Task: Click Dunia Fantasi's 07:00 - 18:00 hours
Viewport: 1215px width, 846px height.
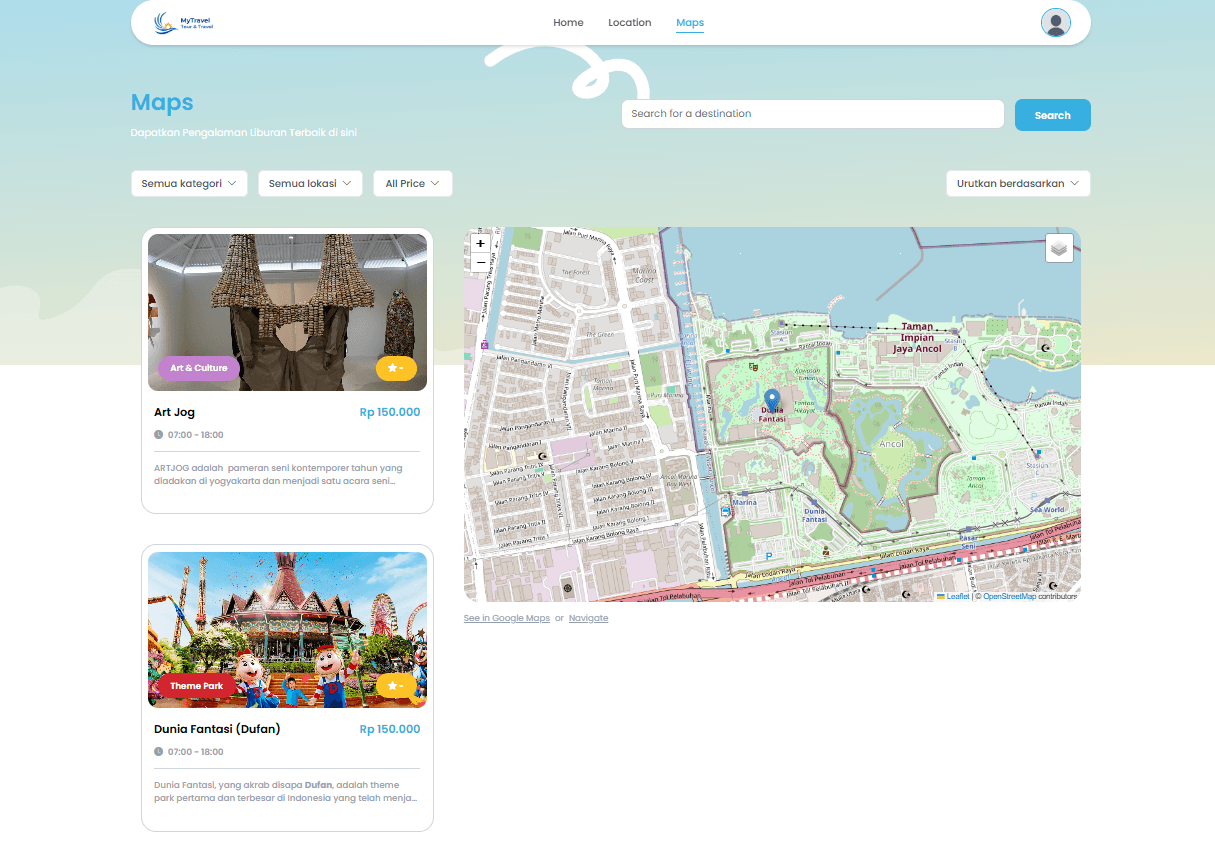Action: [x=196, y=752]
